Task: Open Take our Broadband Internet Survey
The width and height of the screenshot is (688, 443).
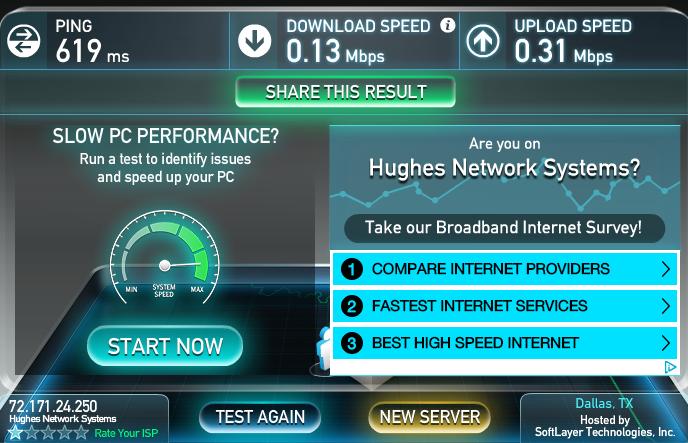Action: (505, 228)
